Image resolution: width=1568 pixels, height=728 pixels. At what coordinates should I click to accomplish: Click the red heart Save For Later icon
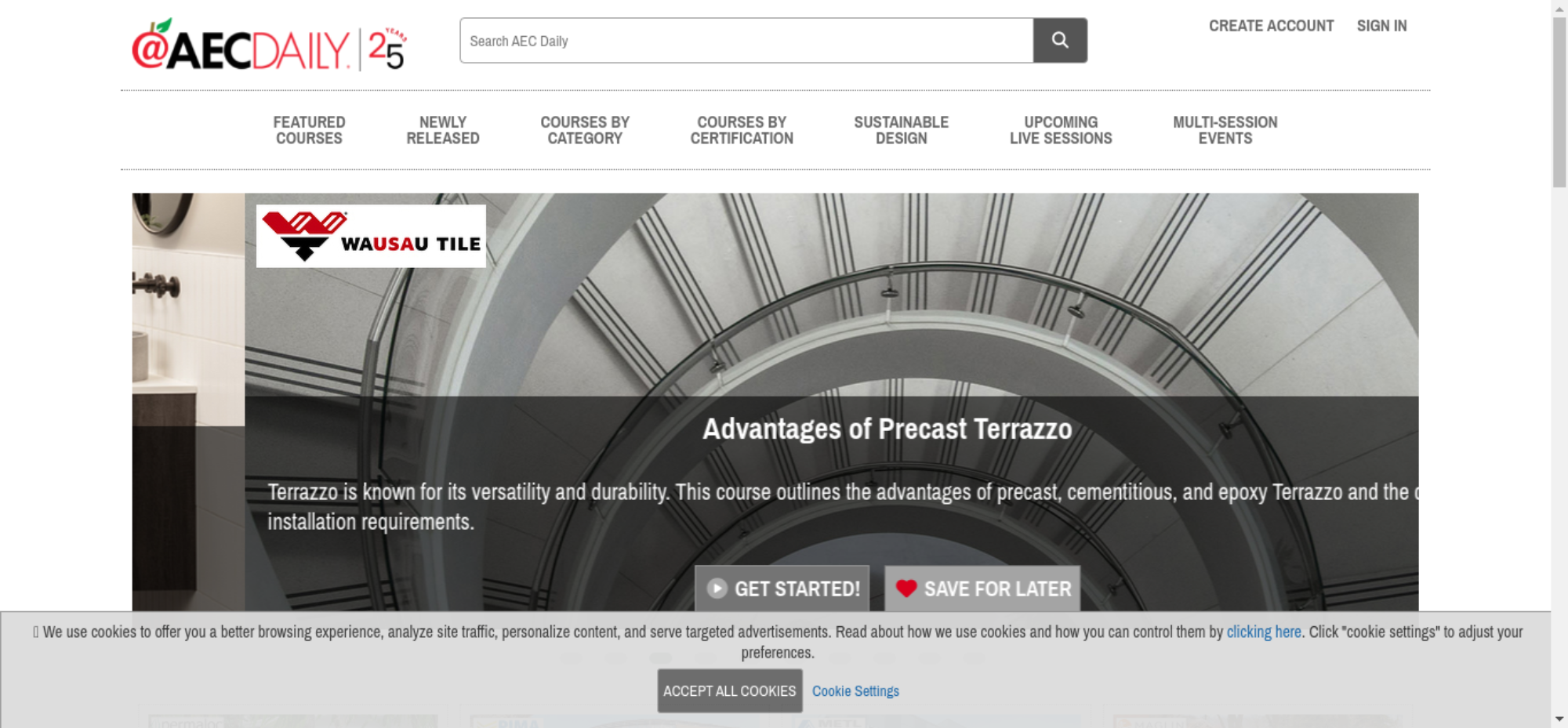coord(906,589)
